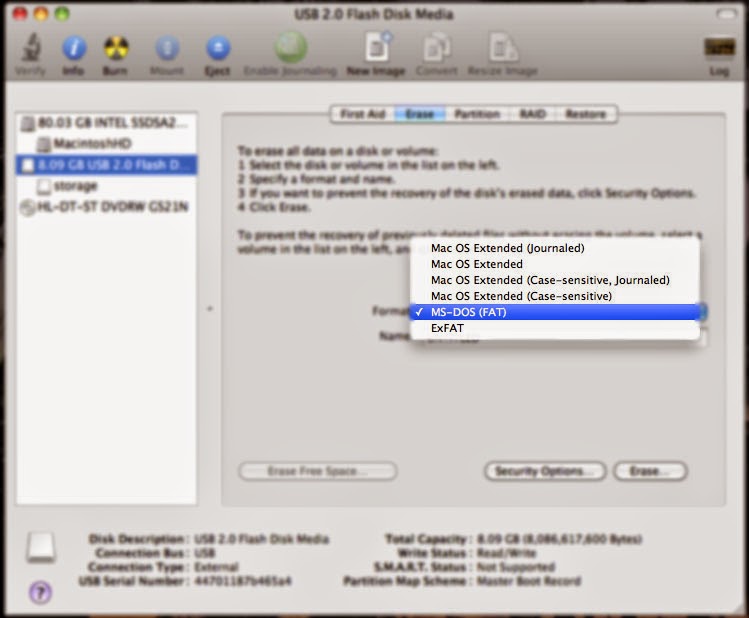
Task: Choose plain Mac OS Extended format
Action: coord(555,264)
